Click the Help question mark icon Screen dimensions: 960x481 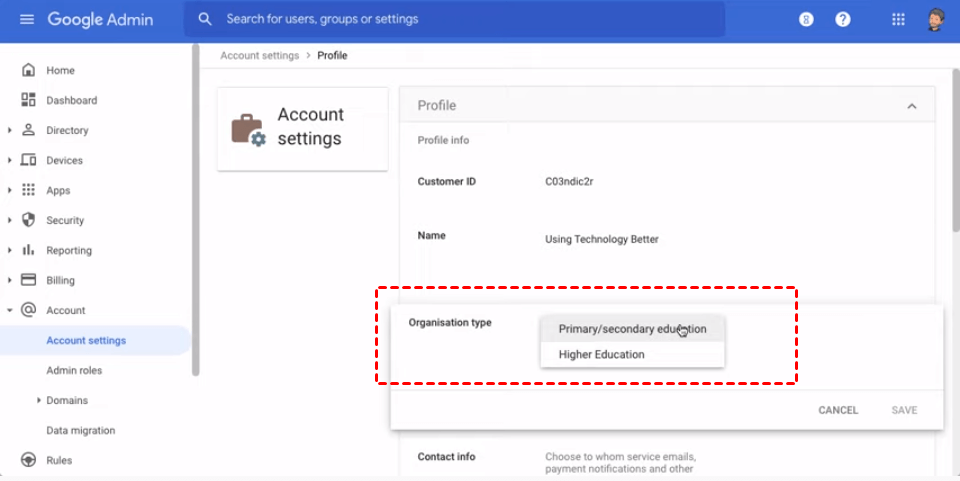843,19
